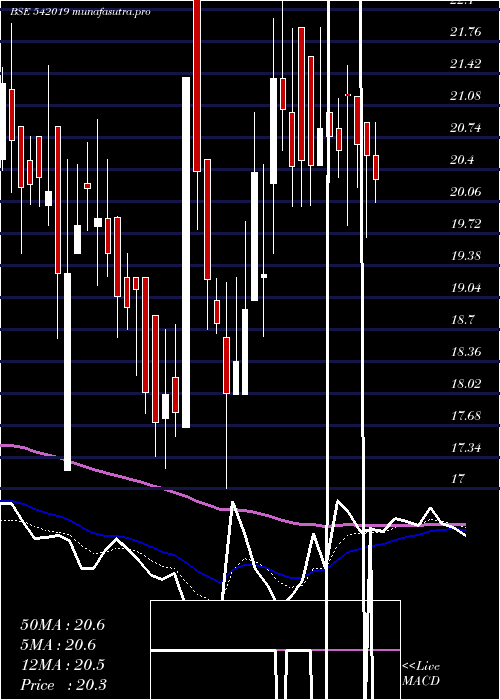Image resolution: width=500 pixels, height=700 pixels.
Task: Select the 20.4 price axis label
Action: [x=462, y=160]
